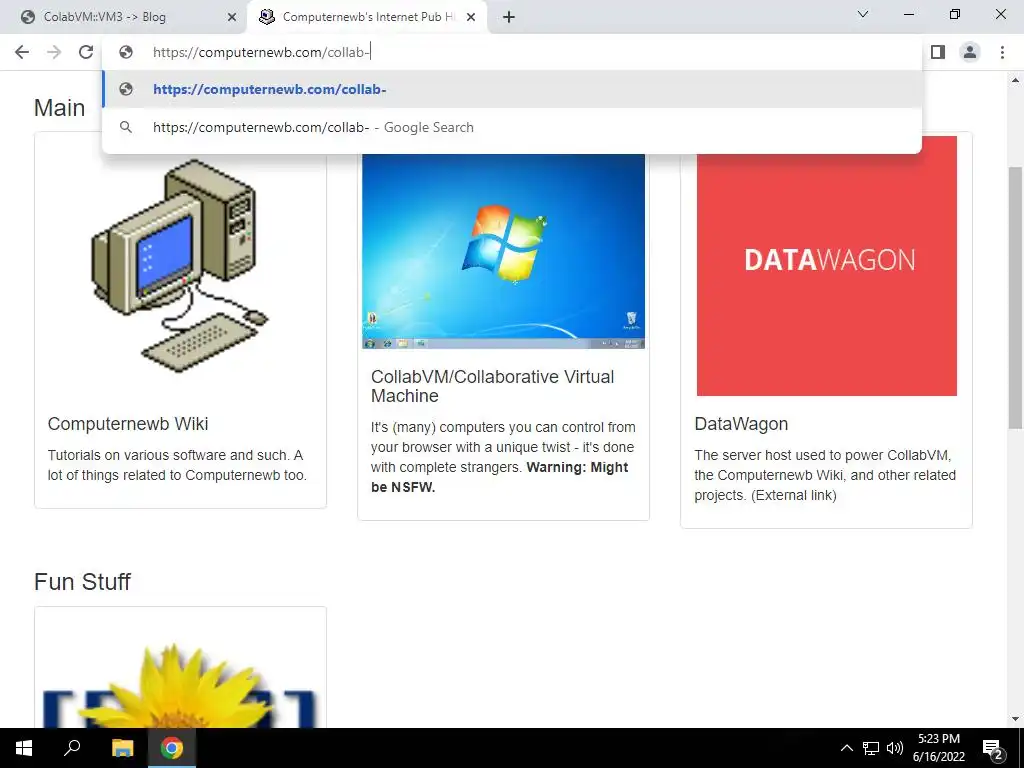Choose the highlighted computernewb.com/collab- suggestion

pyautogui.click(x=513, y=89)
